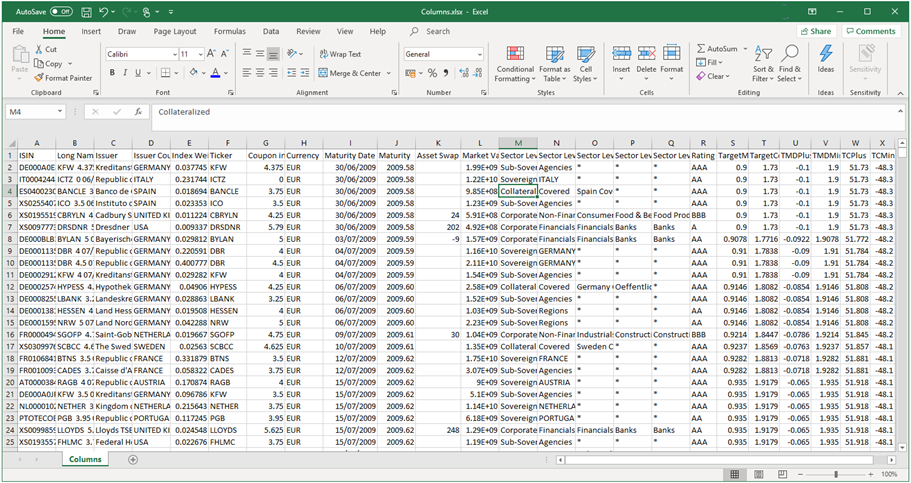Click the Undo arrow
Image resolution: width=911 pixels, height=483 pixels.
tap(104, 11)
